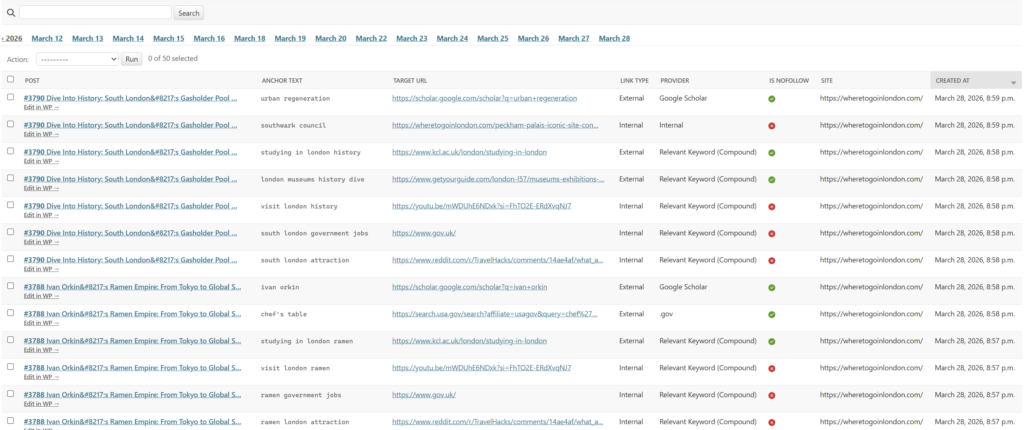Image resolution: width=1024 pixels, height=430 pixels.
Task: Click the Search button
Action: 189,13
